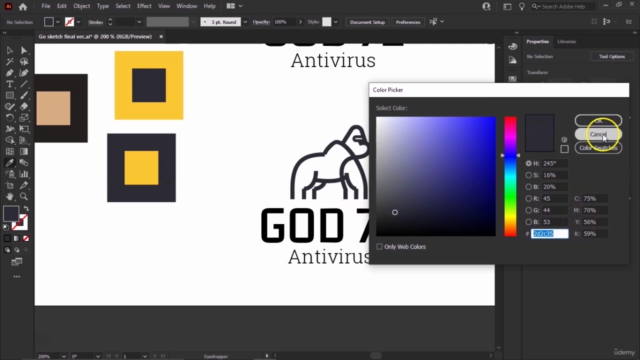
Task: Click the Document Setup button
Action: pyautogui.click(x=367, y=22)
